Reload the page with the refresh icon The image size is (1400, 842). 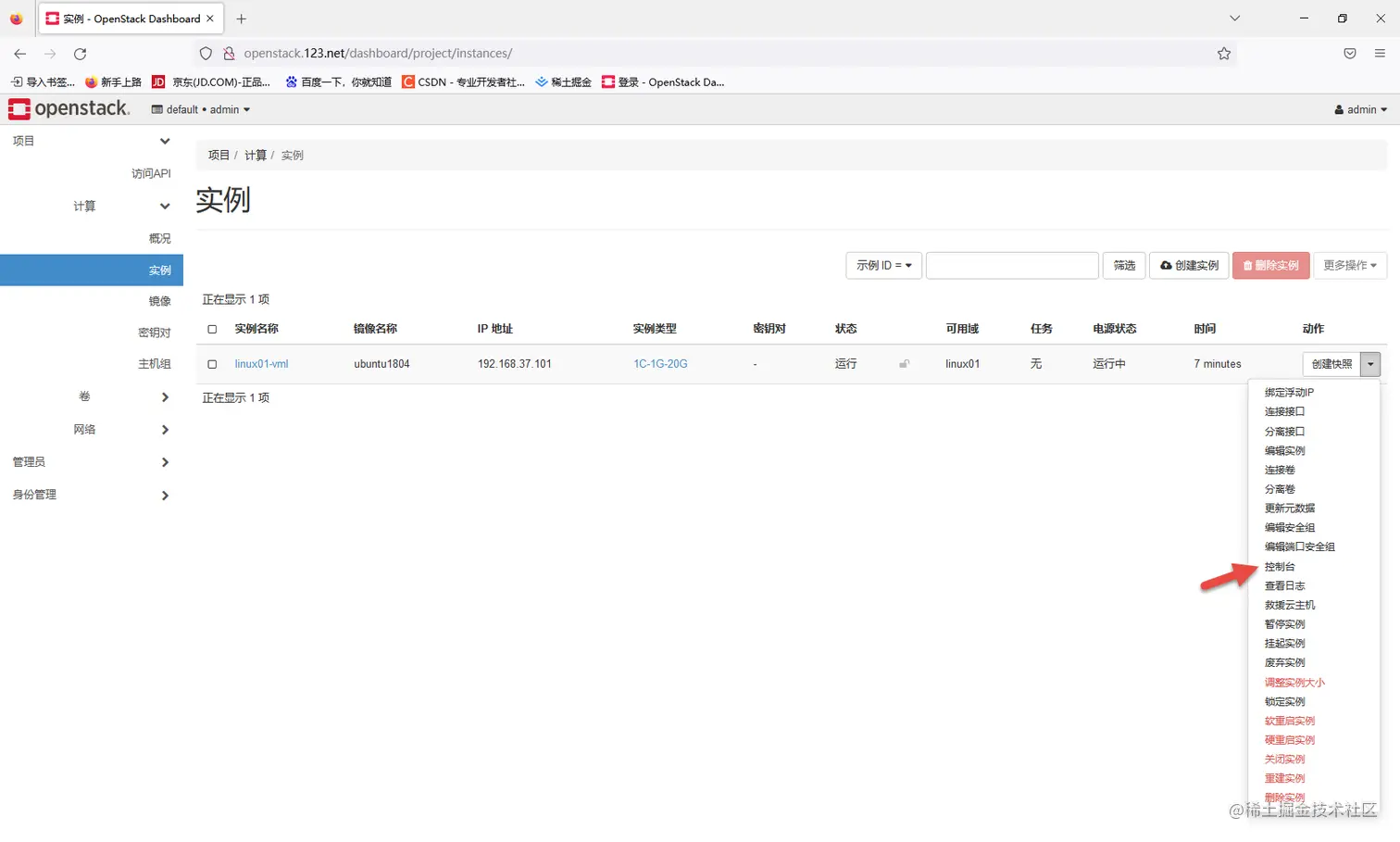coord(81,54)
